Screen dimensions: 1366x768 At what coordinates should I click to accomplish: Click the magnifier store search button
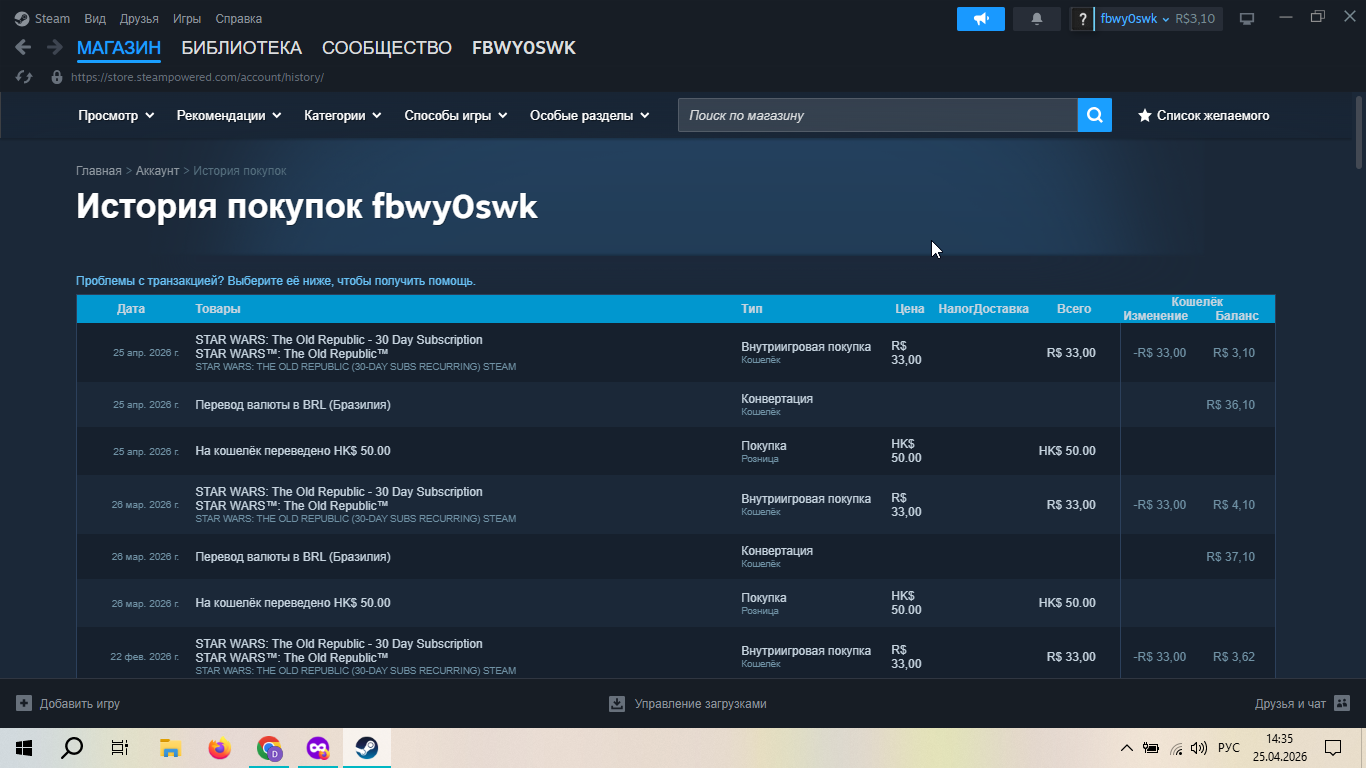(x=1094, y=115)
